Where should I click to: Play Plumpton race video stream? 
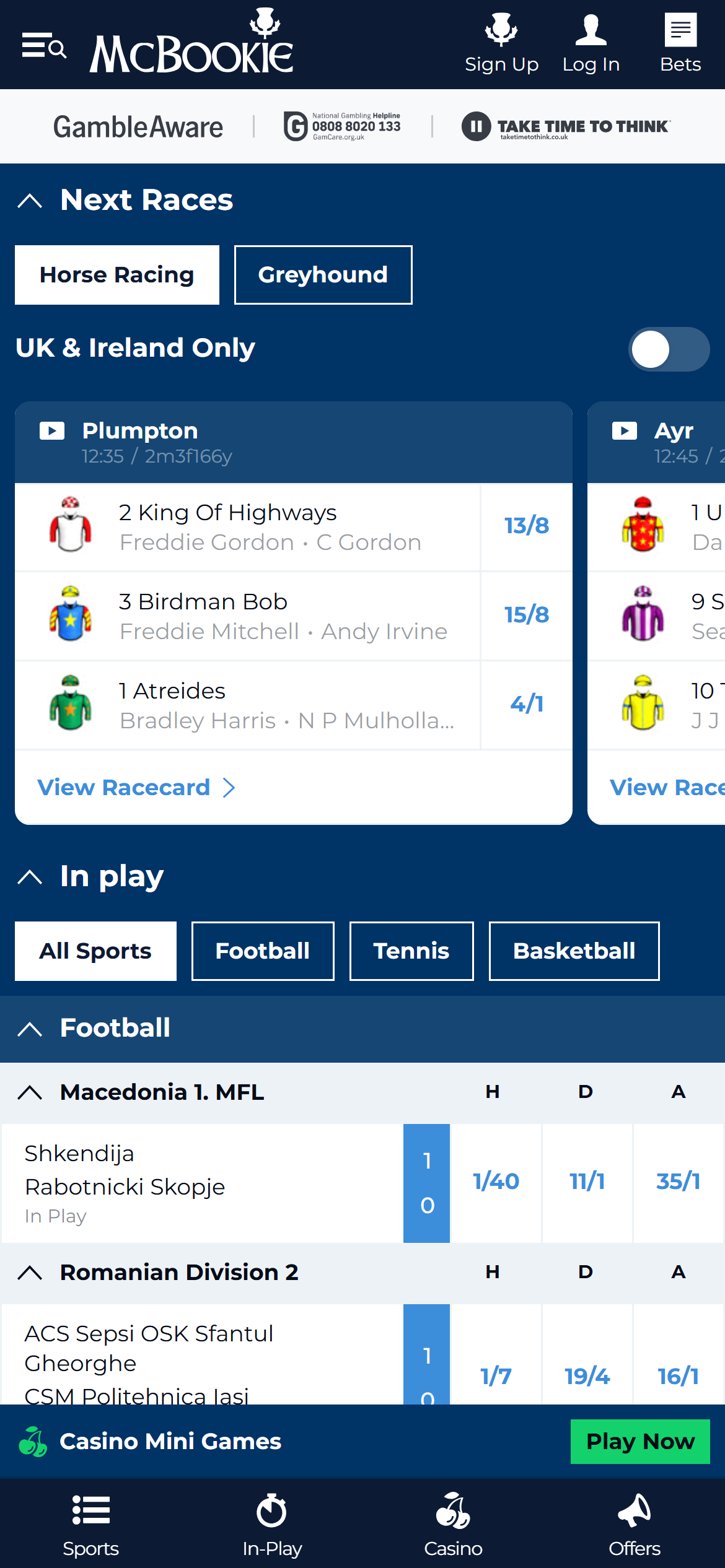(52, 431)
